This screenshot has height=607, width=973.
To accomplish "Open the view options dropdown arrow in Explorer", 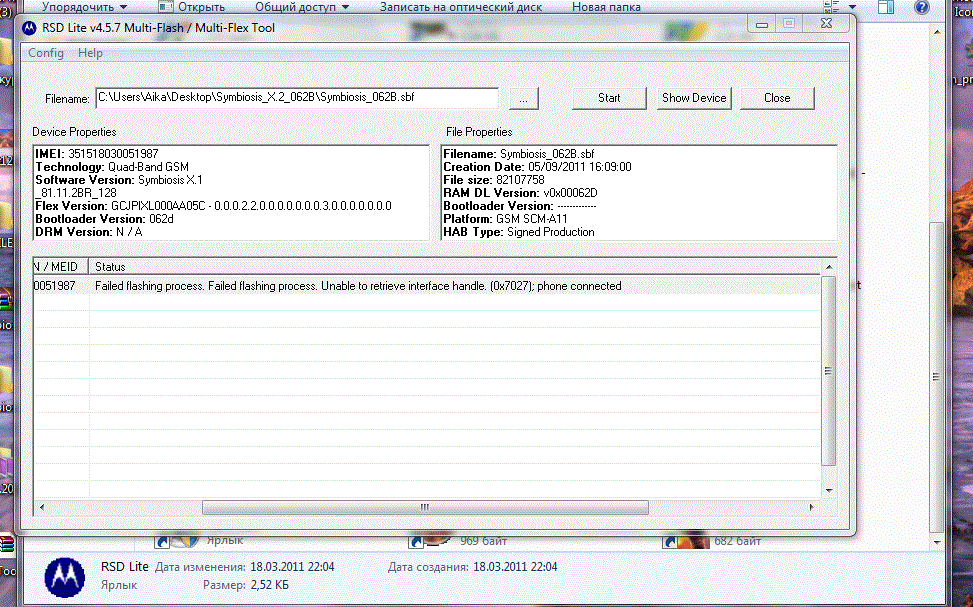I will [x=852, y=7].
